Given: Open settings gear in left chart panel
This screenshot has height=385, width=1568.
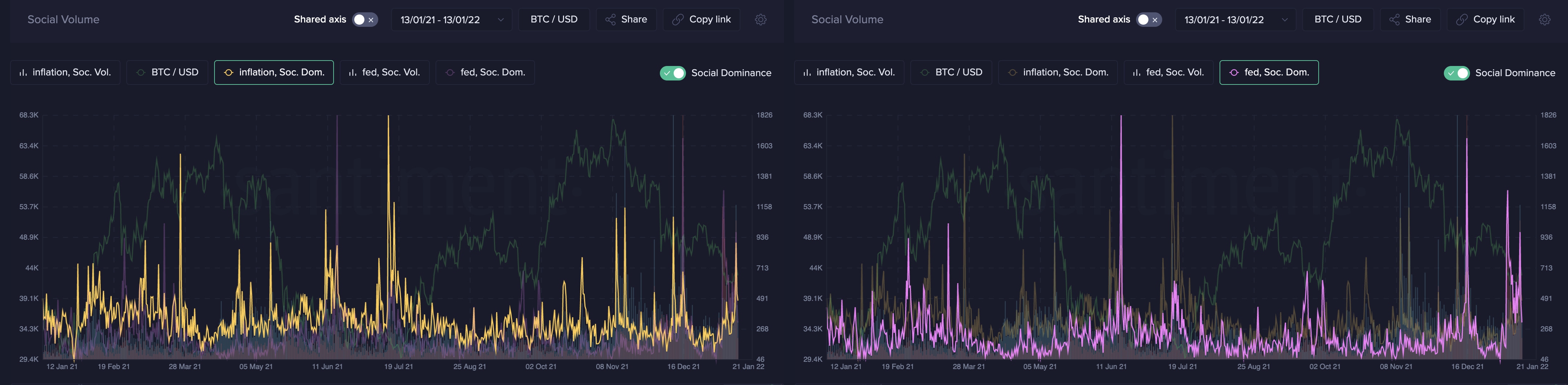Looking at the screenshot, I should pos(760,20).
